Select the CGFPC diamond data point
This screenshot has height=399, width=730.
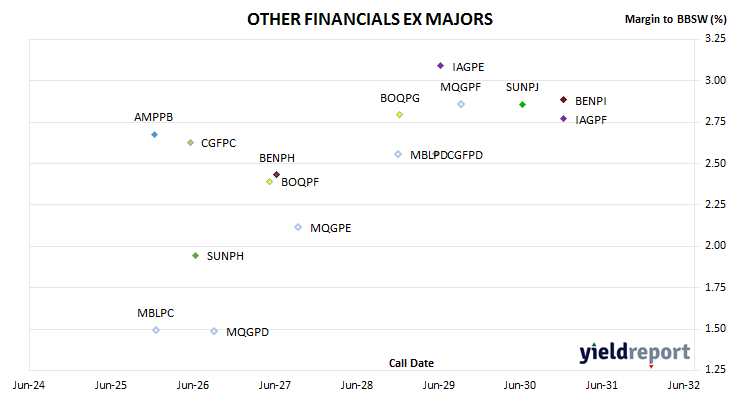click(x=190, y=142)
